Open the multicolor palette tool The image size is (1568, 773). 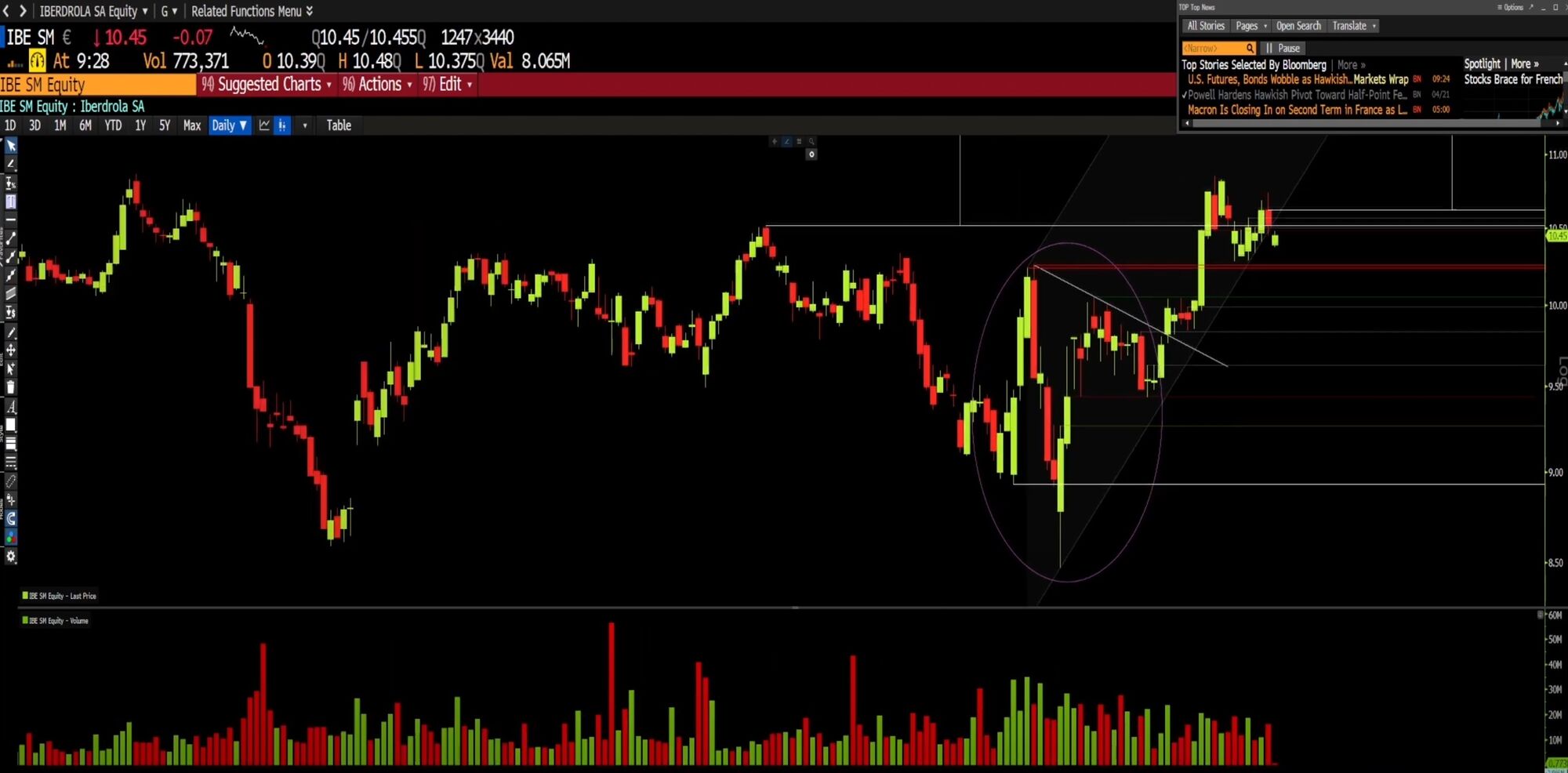coord(11,538)
